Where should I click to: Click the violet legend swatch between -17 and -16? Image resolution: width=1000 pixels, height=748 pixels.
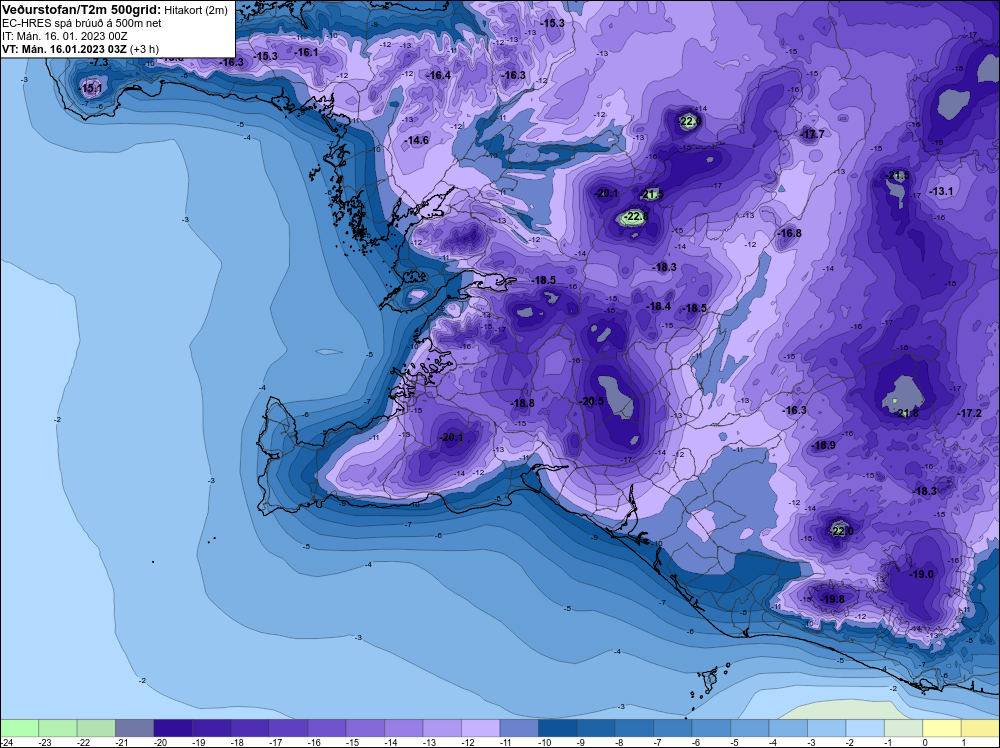pyautogui.click(x=288, y=728)
